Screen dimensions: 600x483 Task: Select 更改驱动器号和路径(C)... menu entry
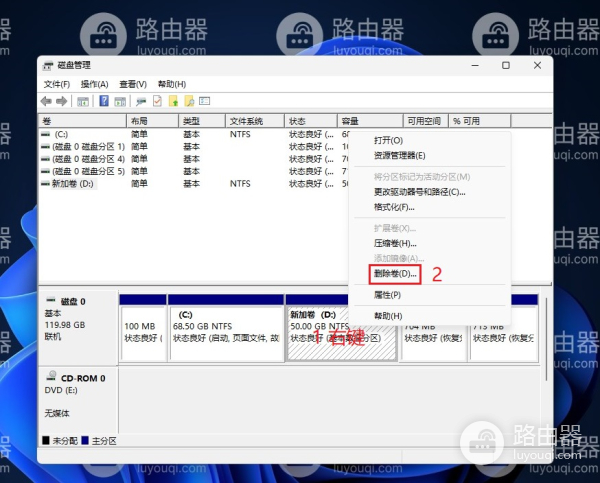click(430, 192)
